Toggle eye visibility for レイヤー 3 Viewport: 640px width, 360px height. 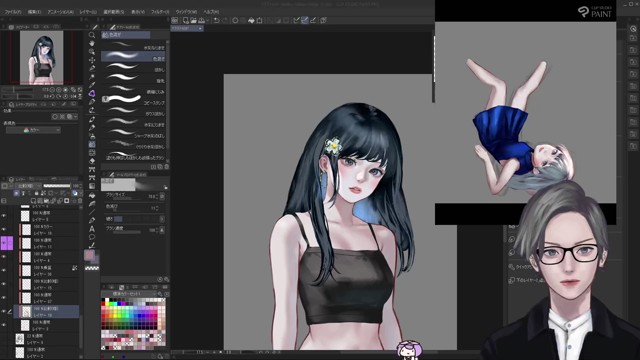[x=4, y=325]
